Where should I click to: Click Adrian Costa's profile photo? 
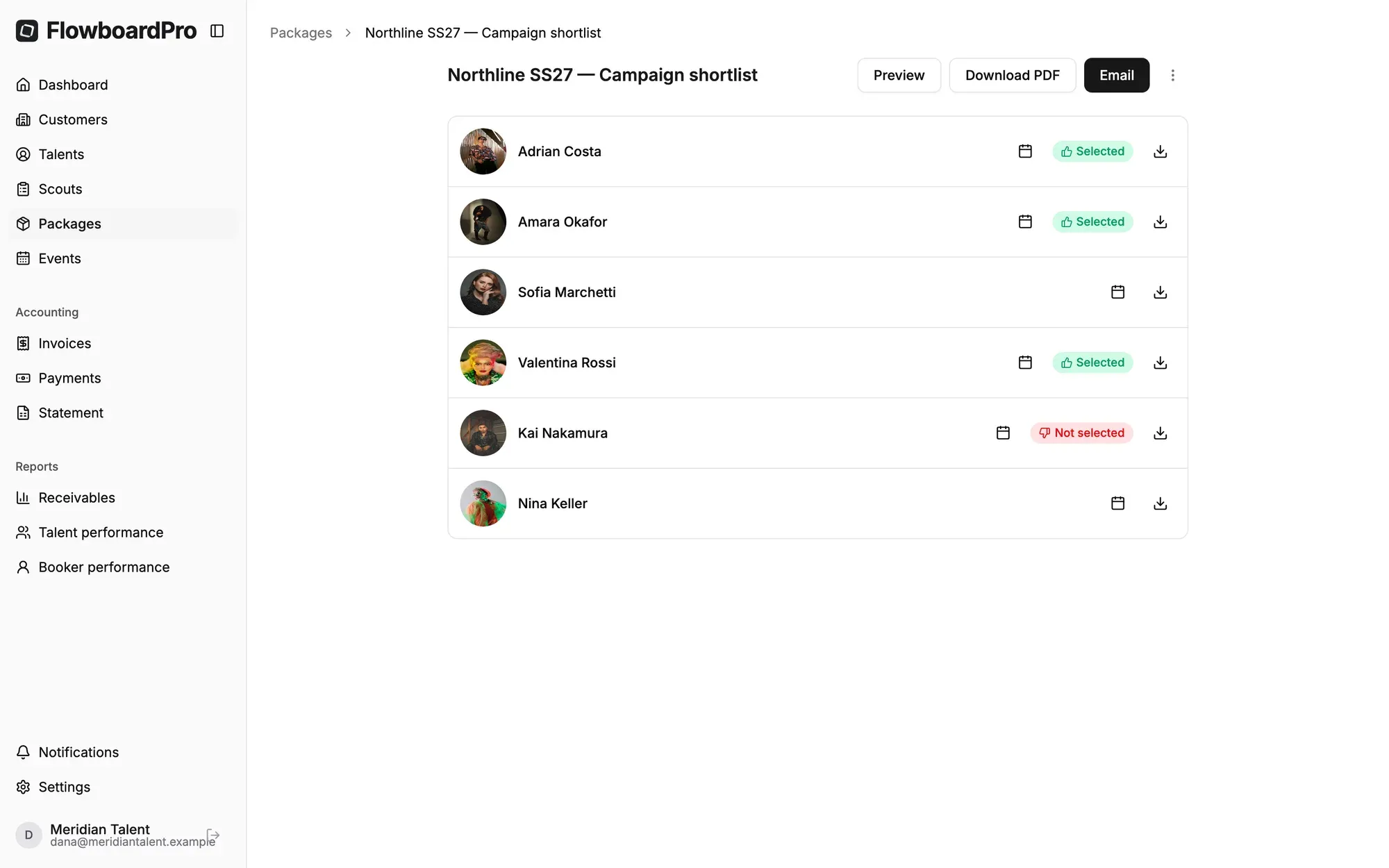pyautogui.click(x=483, y=151)
